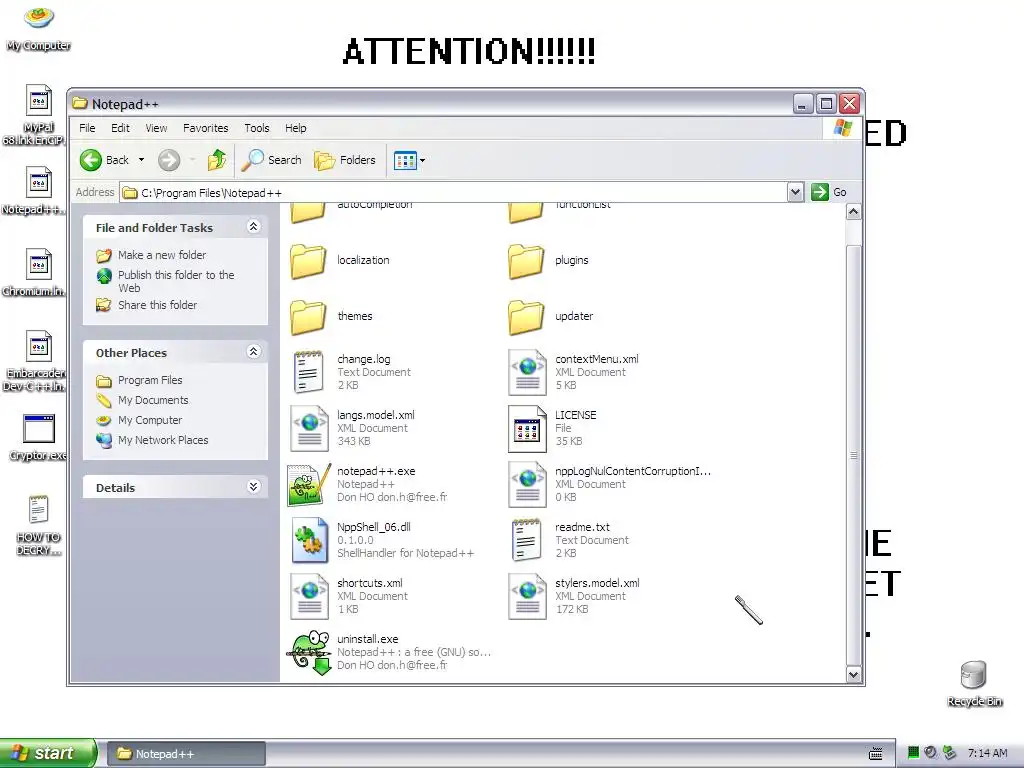The width and height of the screenshot is (1024, 768).
Task: Select the contextMenu.xml file icon
Action: 527,372
